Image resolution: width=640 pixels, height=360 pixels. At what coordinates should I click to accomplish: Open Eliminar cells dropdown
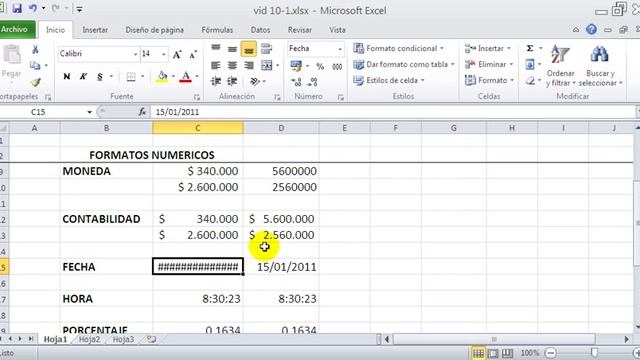point(489,64)
